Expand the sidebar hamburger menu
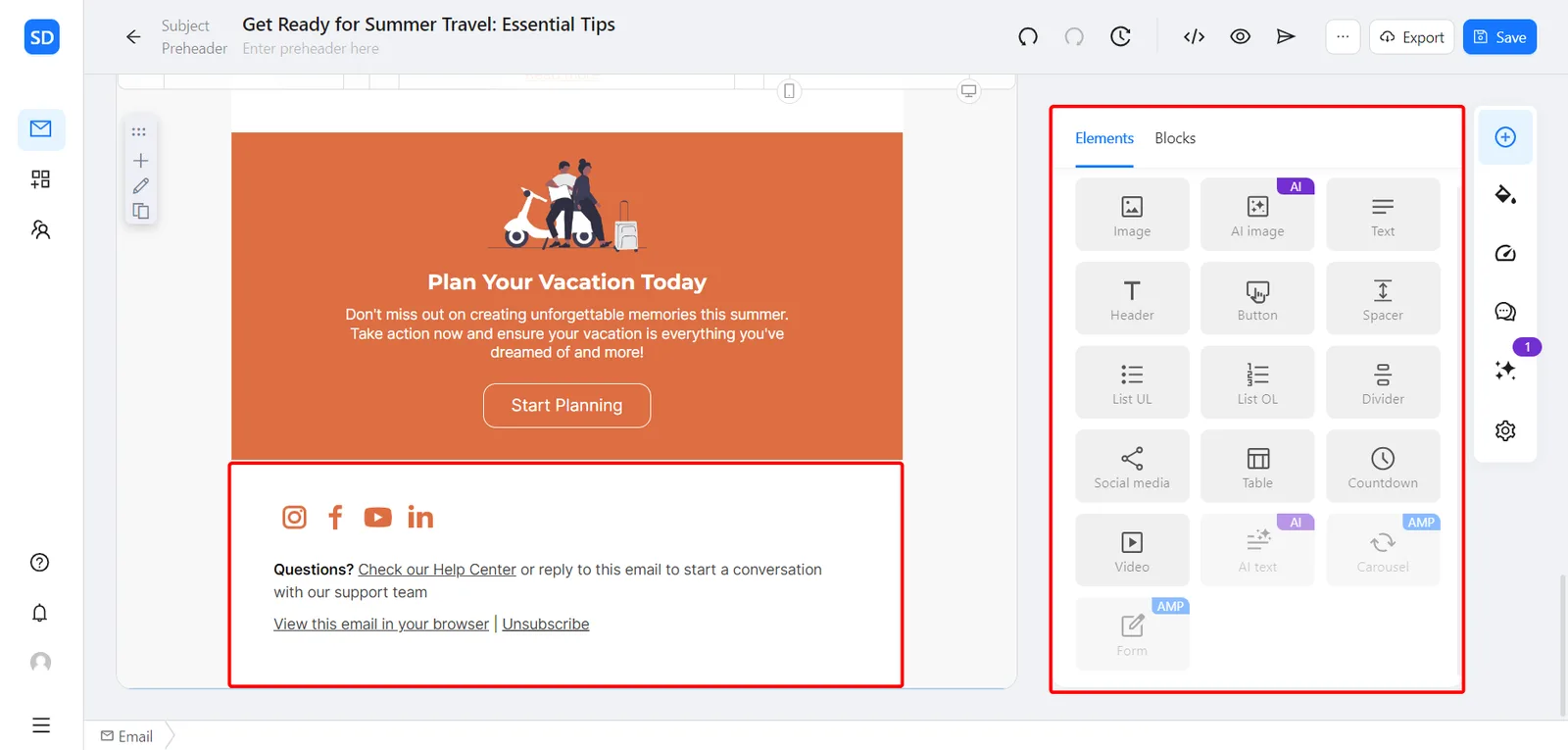Viewport: 1568px width, 750px height. (x=41, y=725)
